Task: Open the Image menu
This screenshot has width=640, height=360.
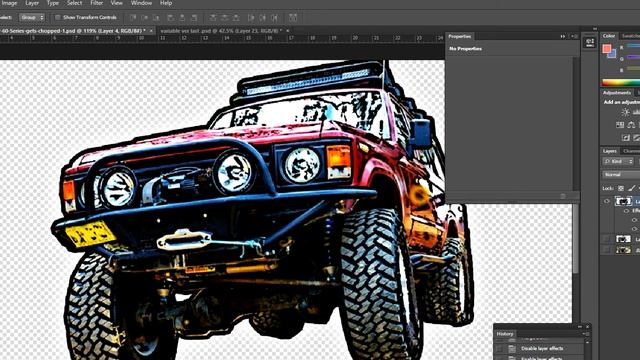Action: tap(9, 3)
